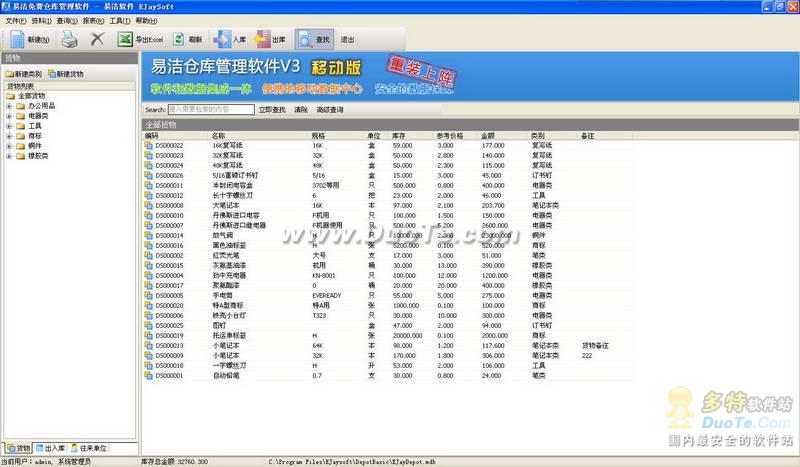Viewport: 800px width, 467px height.
Task: Click 新建类别 new category icon button
Action: click(23, 75)
